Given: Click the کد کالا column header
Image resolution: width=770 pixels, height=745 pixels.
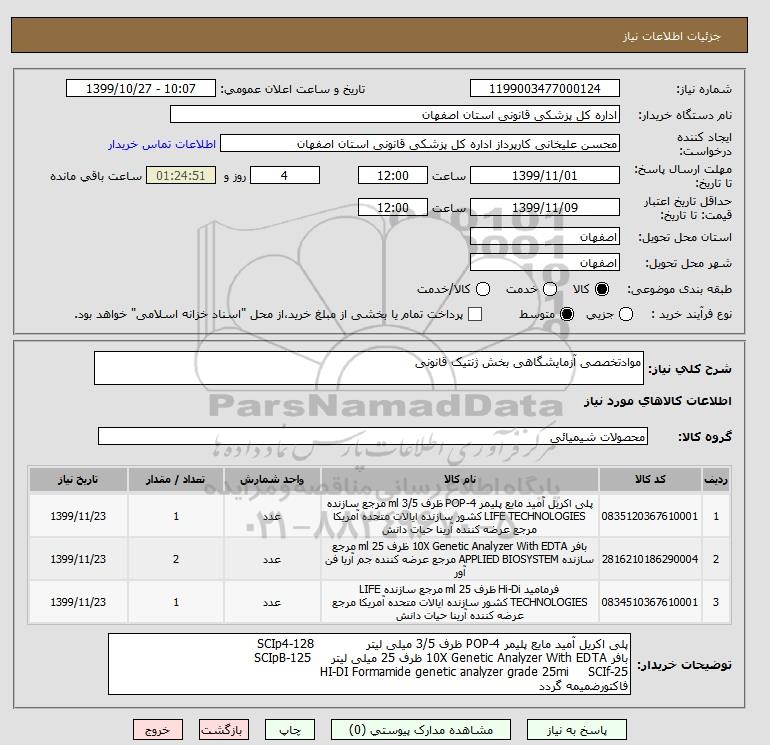Looking at the screenshot, I should [650, 479].
